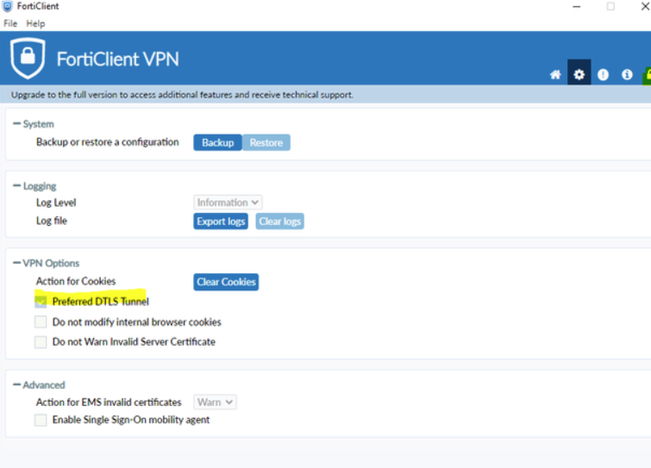Collapse the Advanced section

point(17,385)
